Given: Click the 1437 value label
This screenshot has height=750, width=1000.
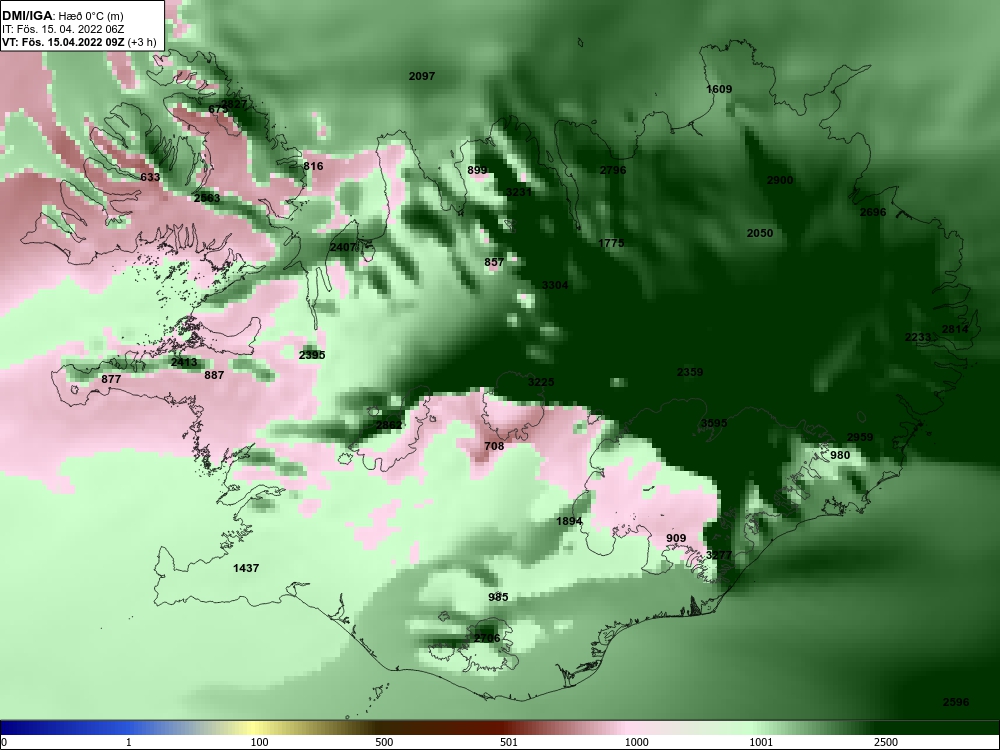Looking at the screenshot, I should (x=246, y=568).
